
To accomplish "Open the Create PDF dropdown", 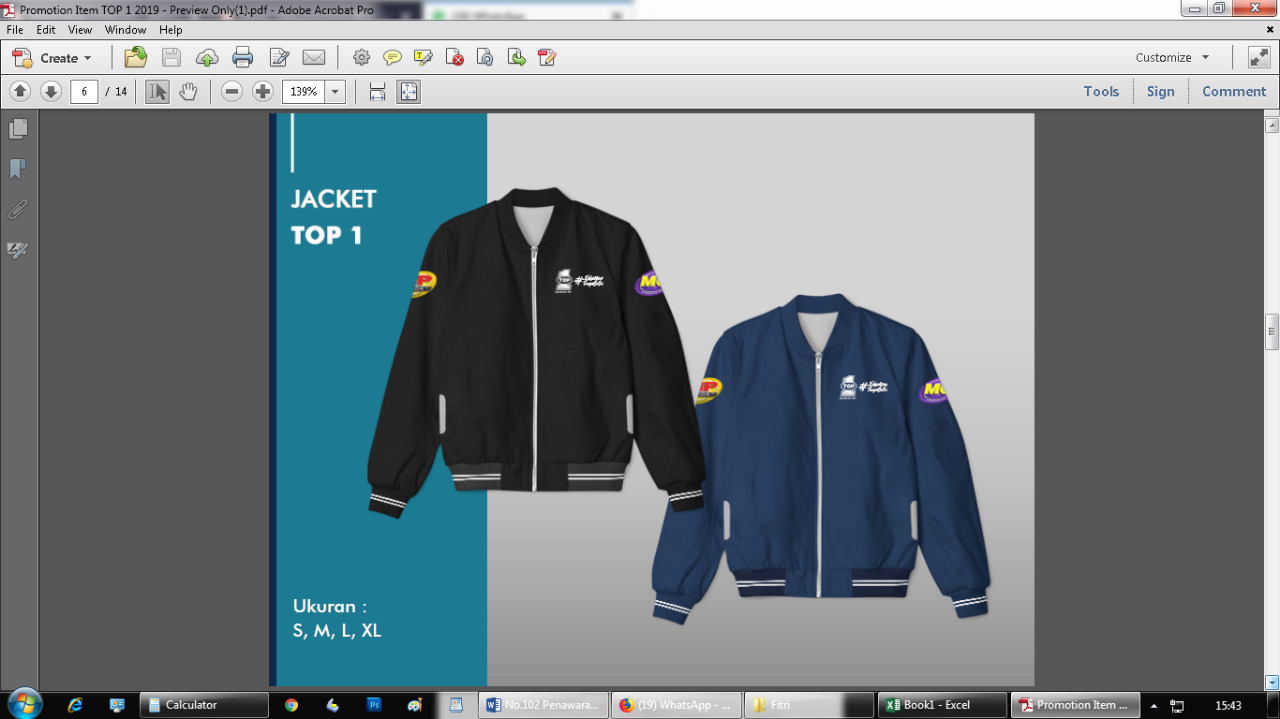I will [52, 58].
